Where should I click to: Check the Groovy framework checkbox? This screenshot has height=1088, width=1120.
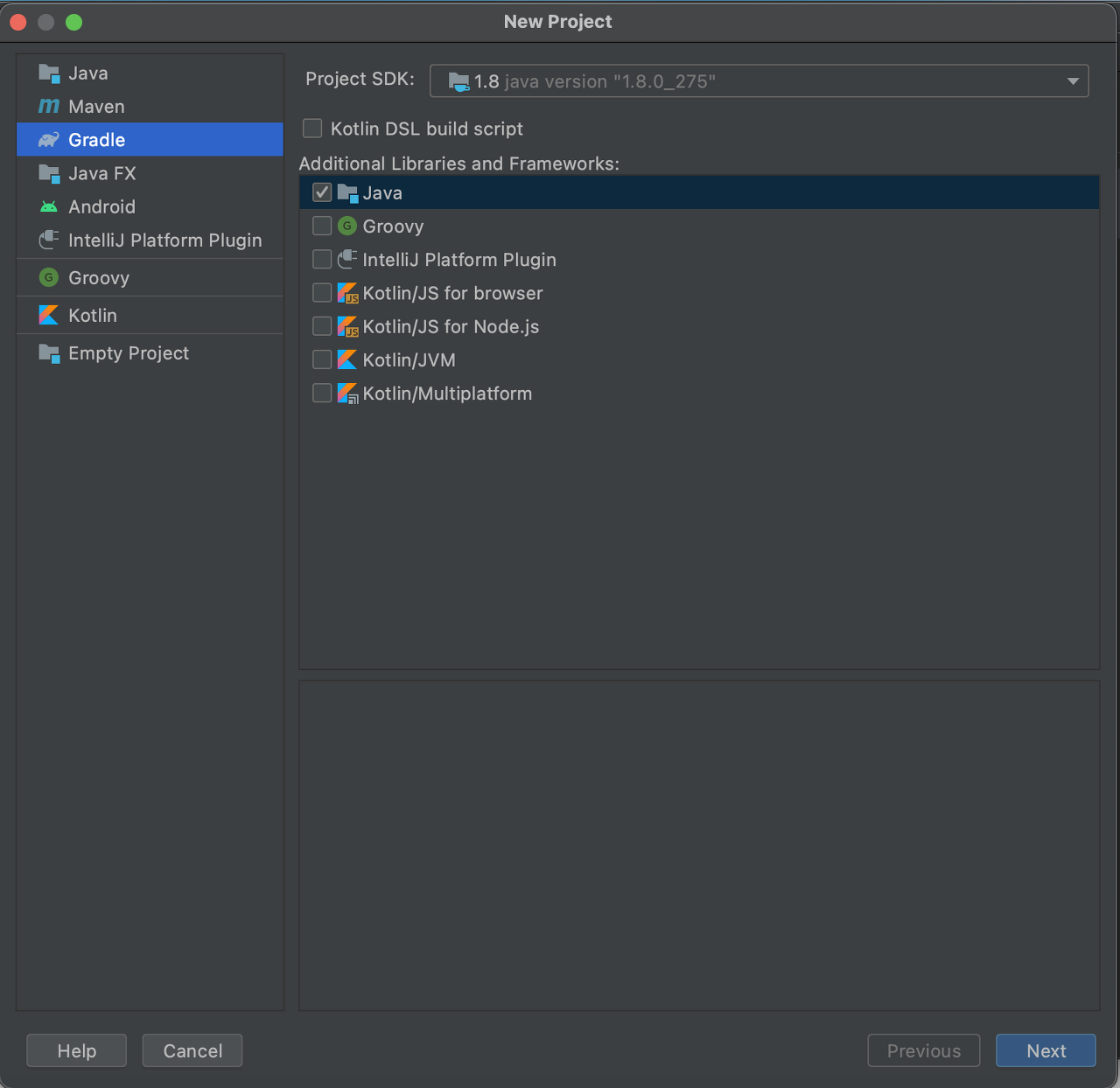coord(322,226)
